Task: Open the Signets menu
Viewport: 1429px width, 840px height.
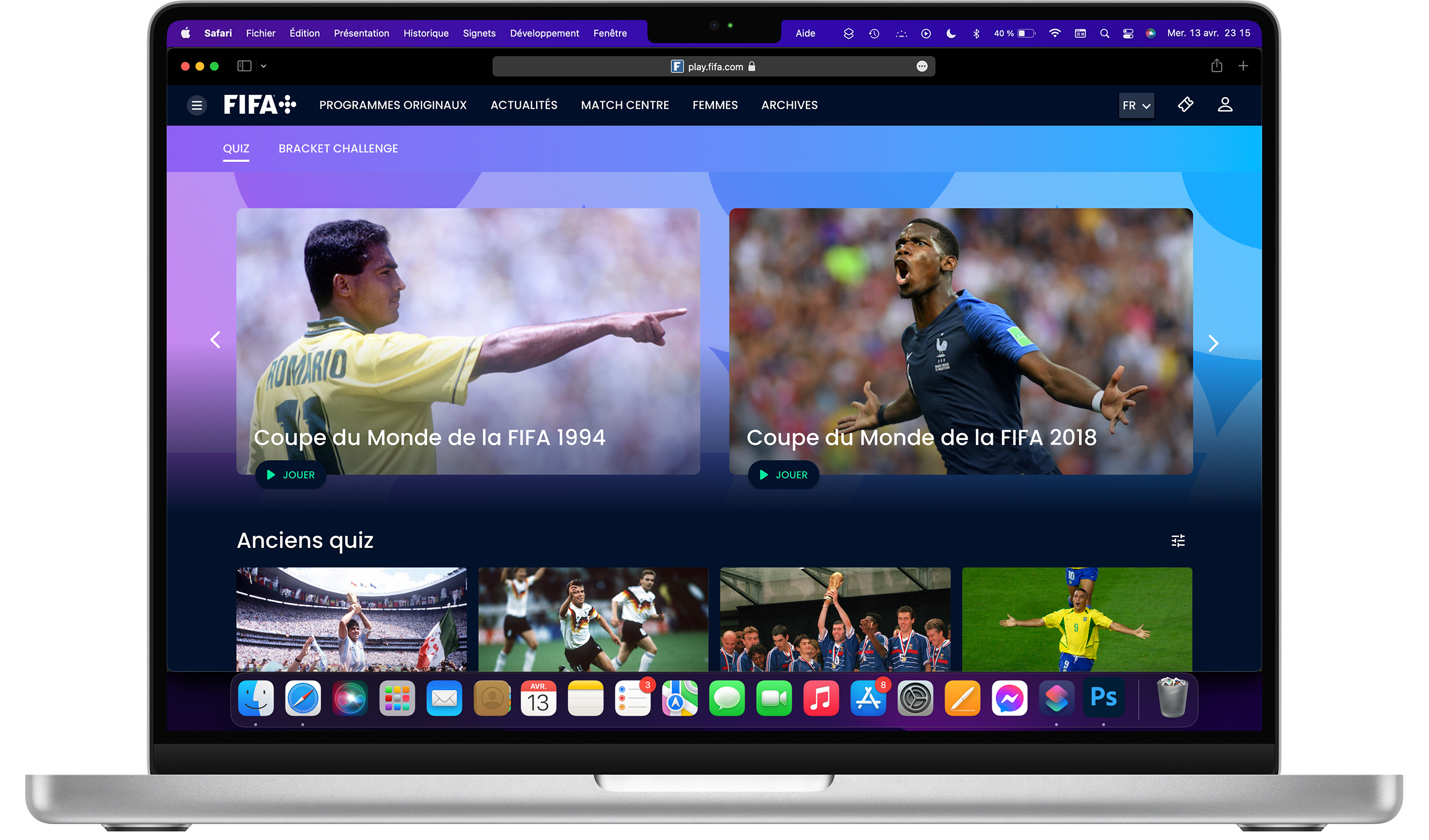Action: (479, 33)
